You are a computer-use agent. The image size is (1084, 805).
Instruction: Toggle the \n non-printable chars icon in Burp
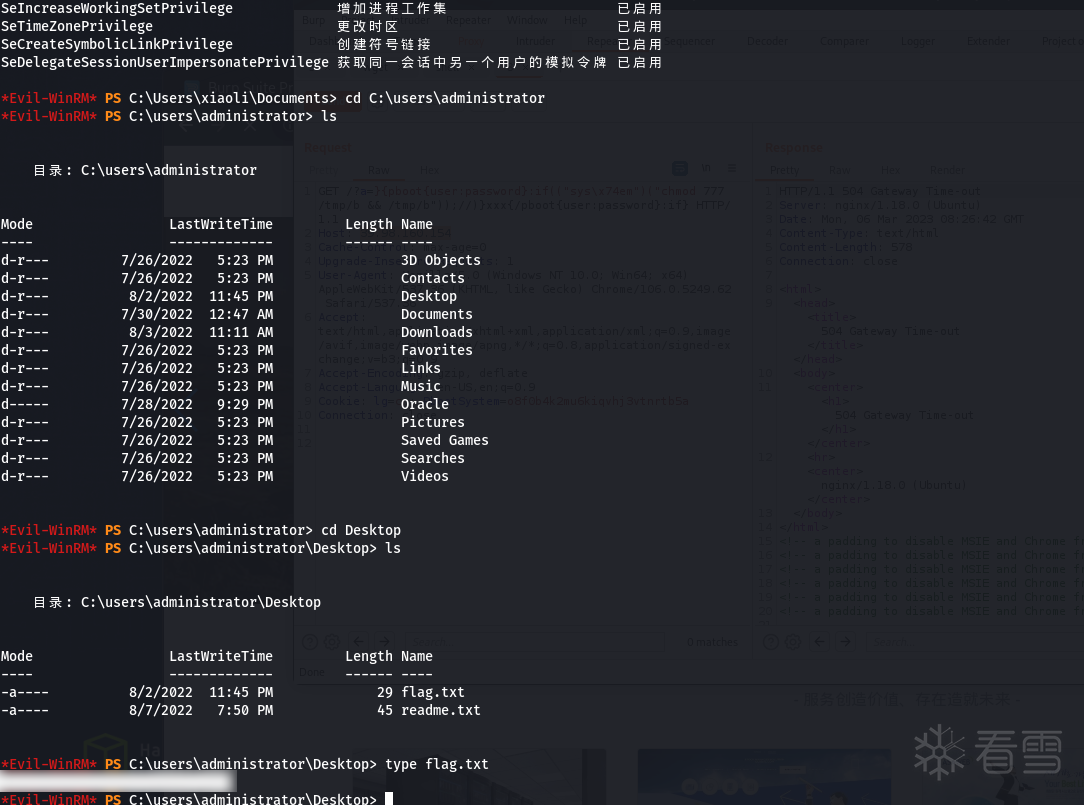706,168
